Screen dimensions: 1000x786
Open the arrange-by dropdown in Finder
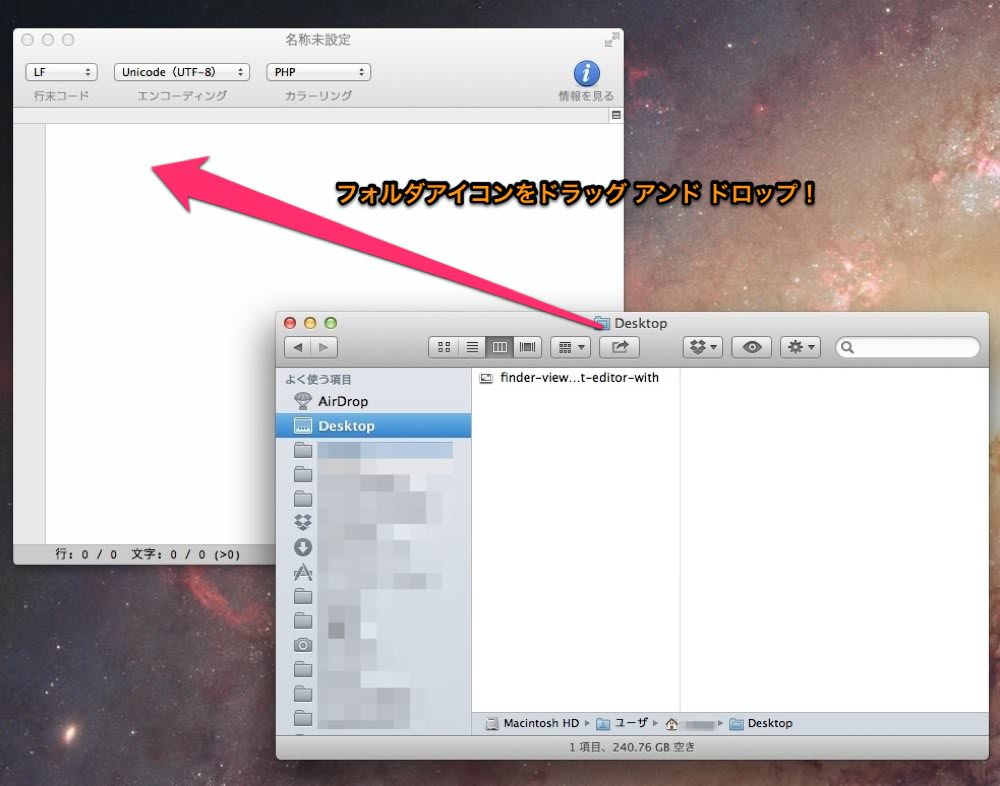[x=570, y=347]
